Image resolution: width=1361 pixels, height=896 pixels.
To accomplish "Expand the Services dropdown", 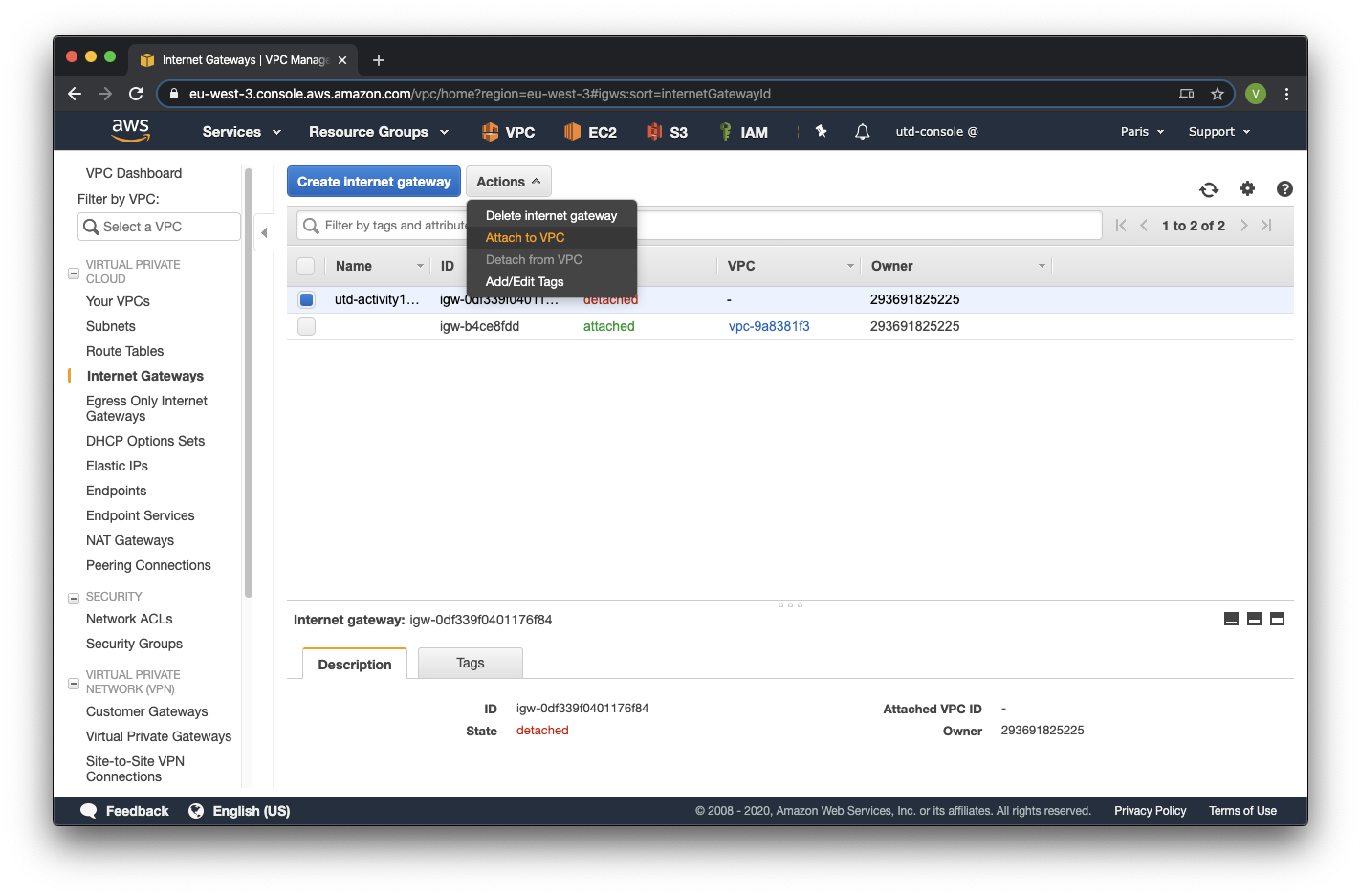I will click(242, 132).
